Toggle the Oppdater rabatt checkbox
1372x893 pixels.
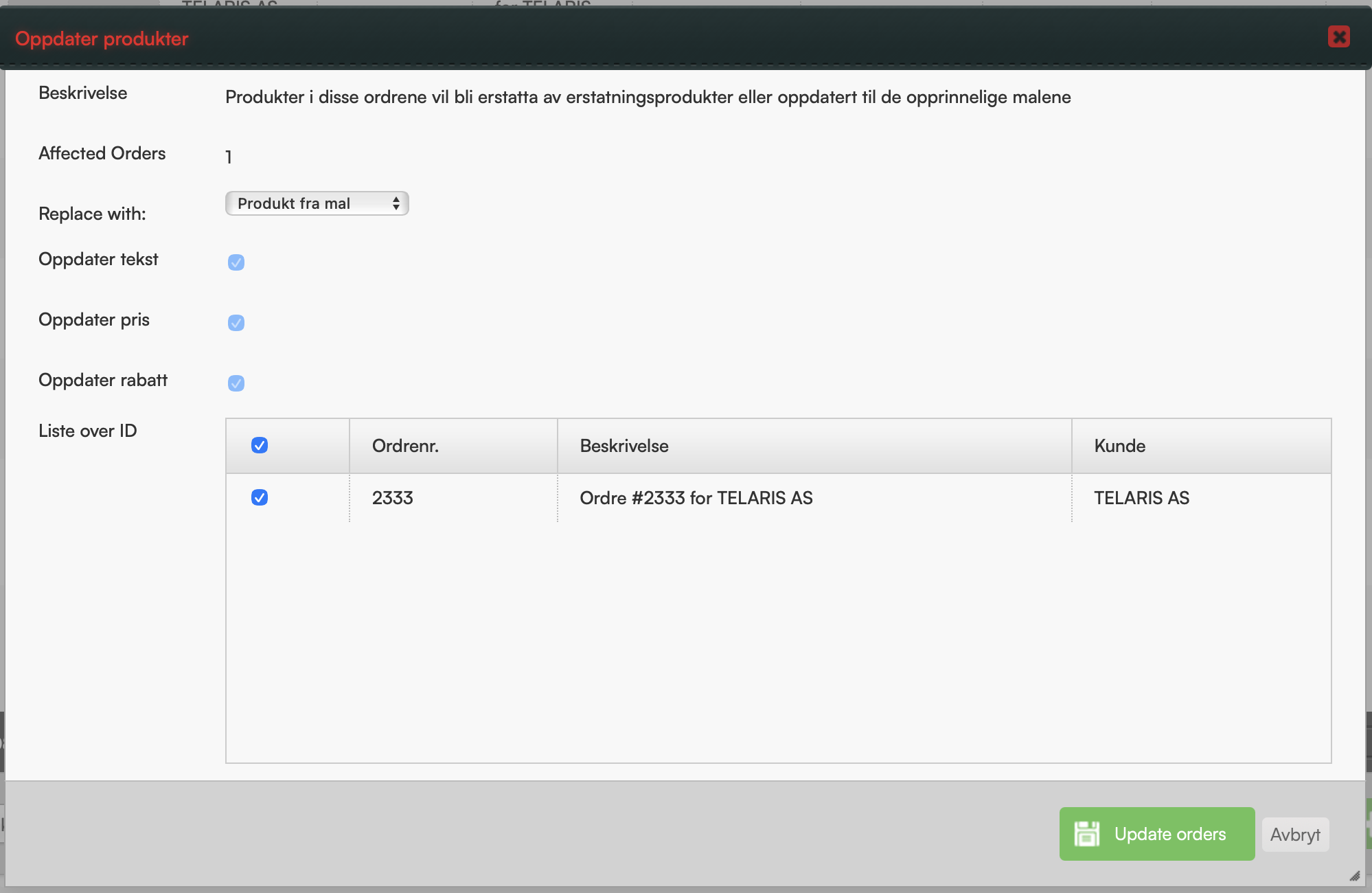pos(236,383)
